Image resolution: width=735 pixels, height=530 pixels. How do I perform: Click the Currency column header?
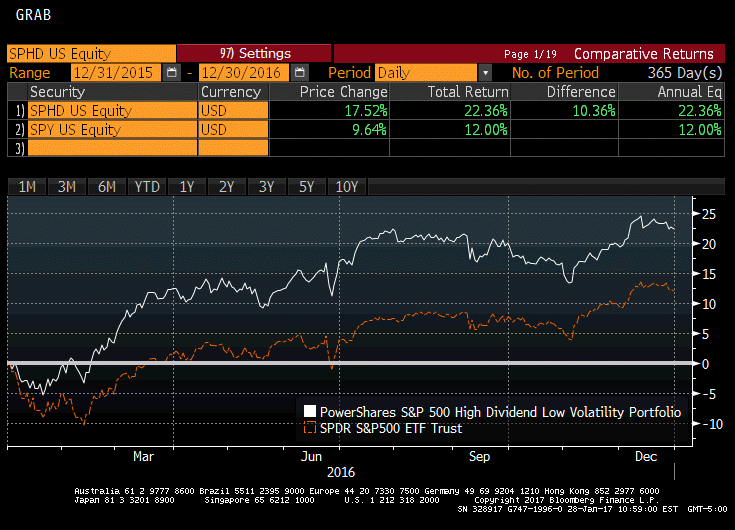click(233, 92)
